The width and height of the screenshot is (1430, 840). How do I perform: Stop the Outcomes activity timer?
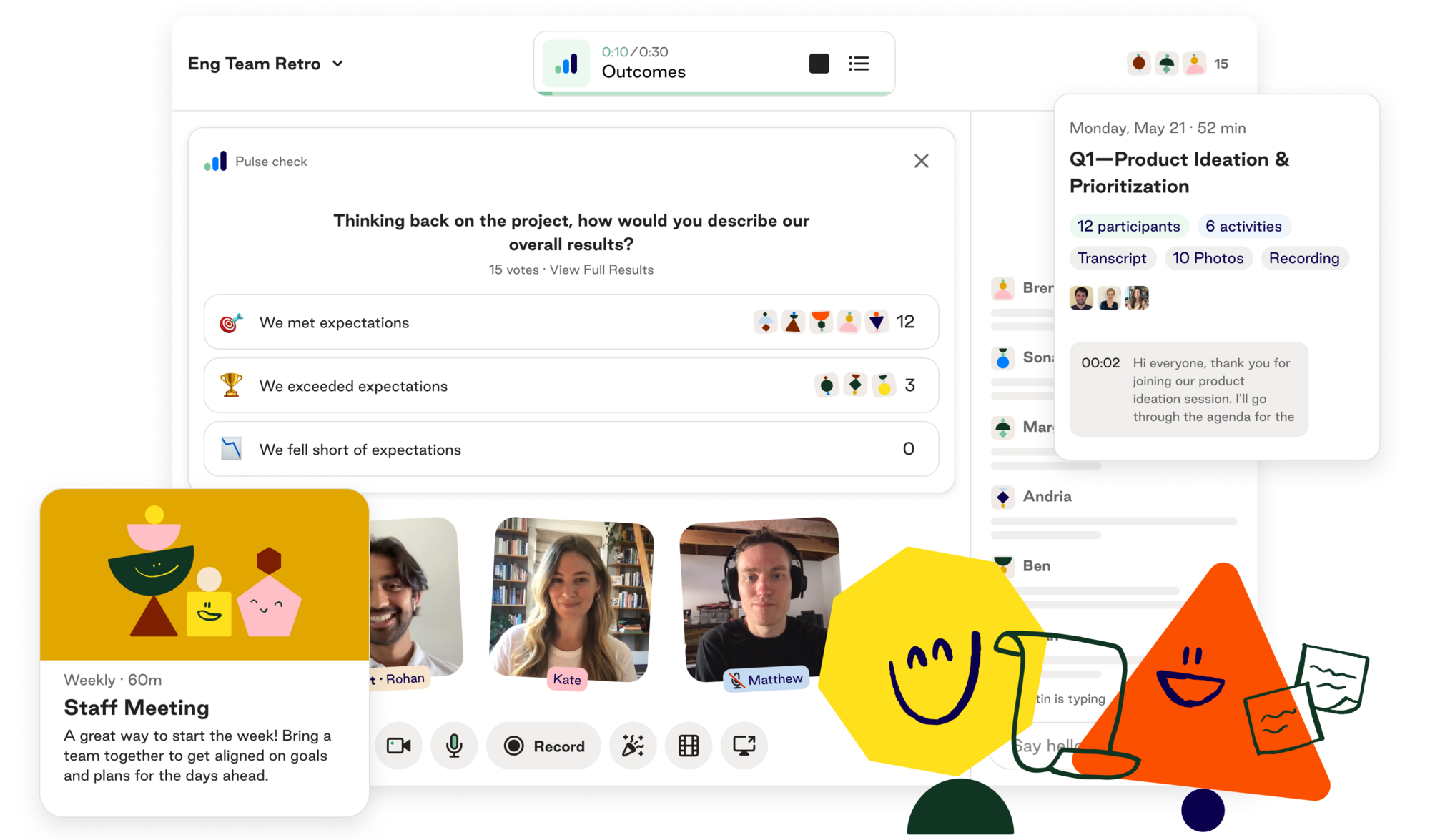point(819,64)
